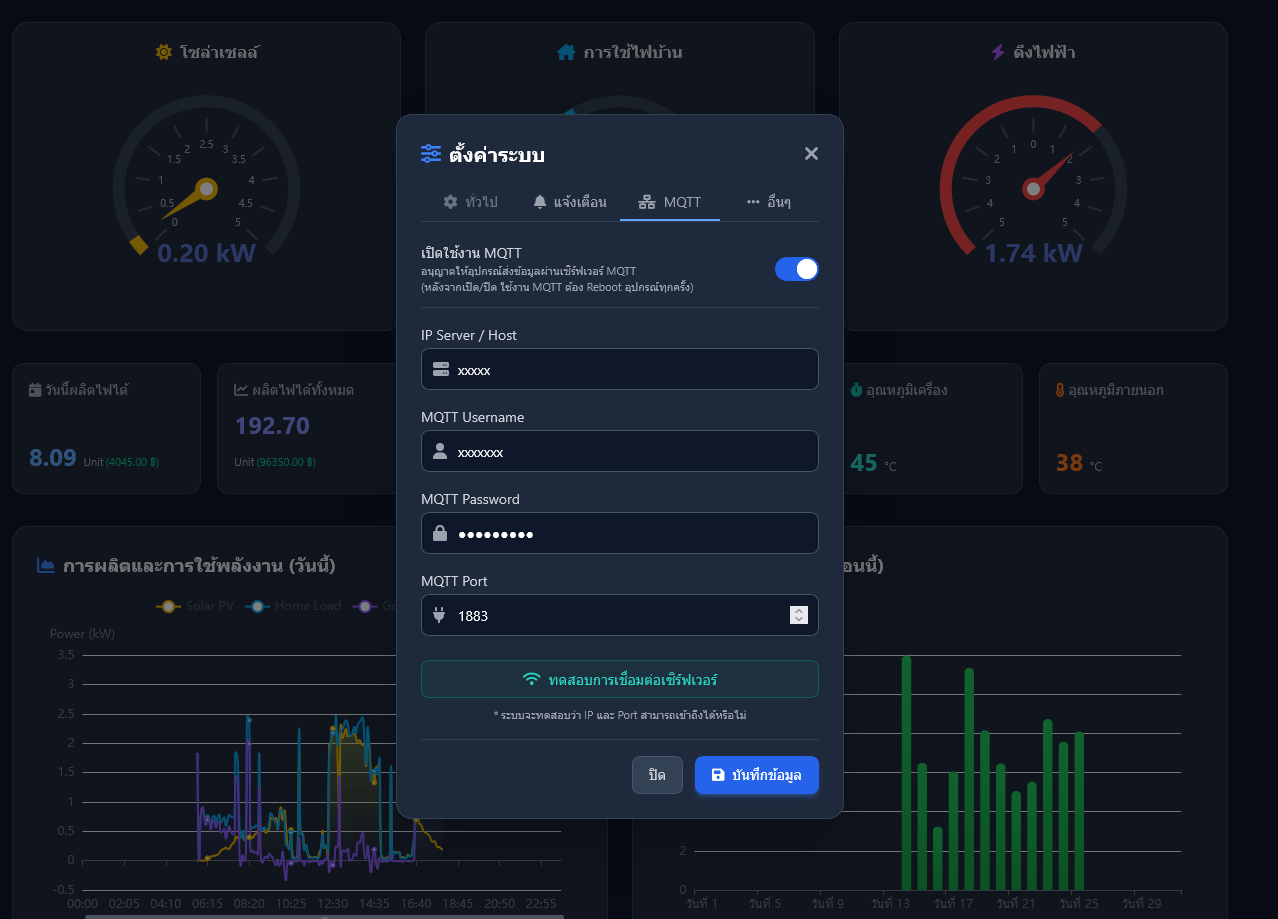Switch to the ทั่วไป tab
Screen dimensions: 1278x919
(471, 202)
